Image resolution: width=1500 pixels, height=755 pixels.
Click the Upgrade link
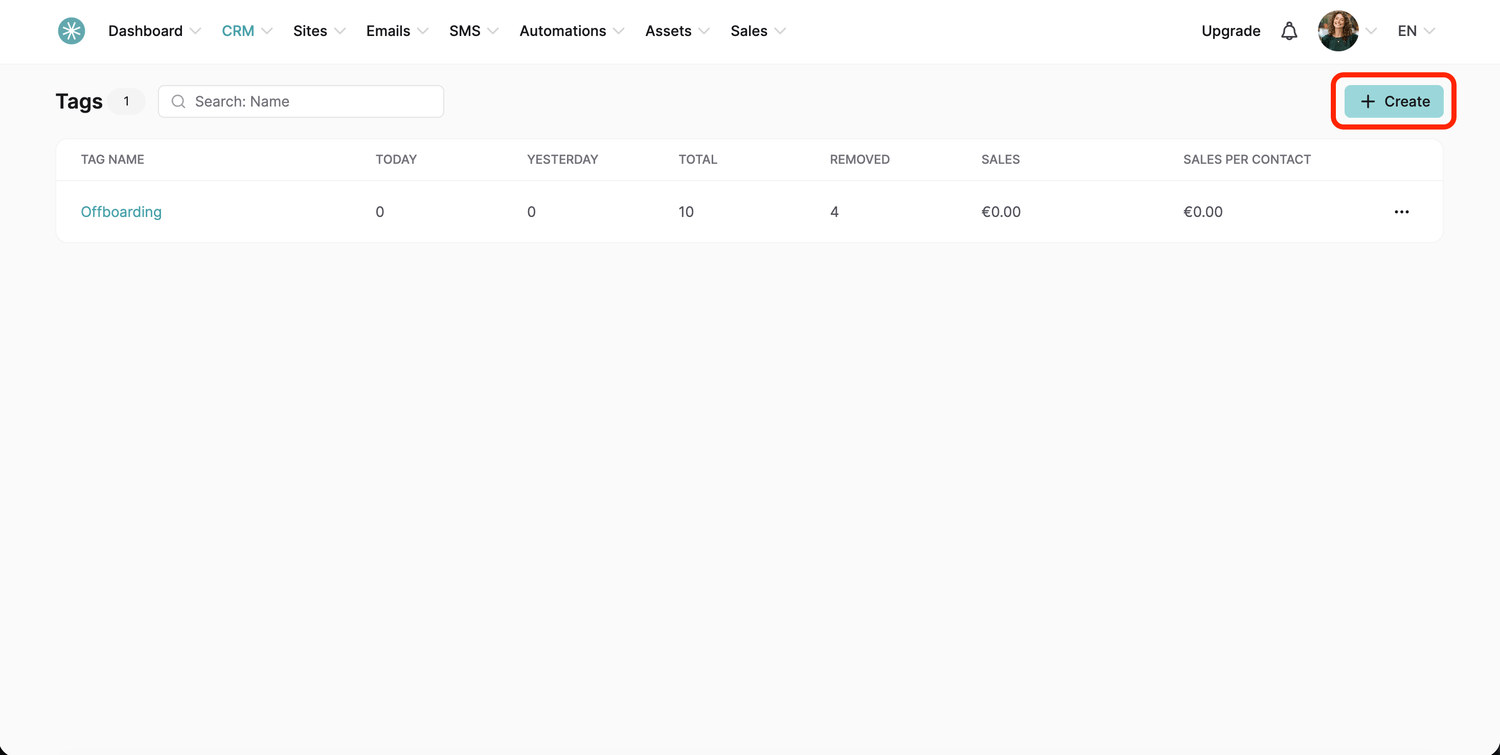click(x=1231, y=31)
